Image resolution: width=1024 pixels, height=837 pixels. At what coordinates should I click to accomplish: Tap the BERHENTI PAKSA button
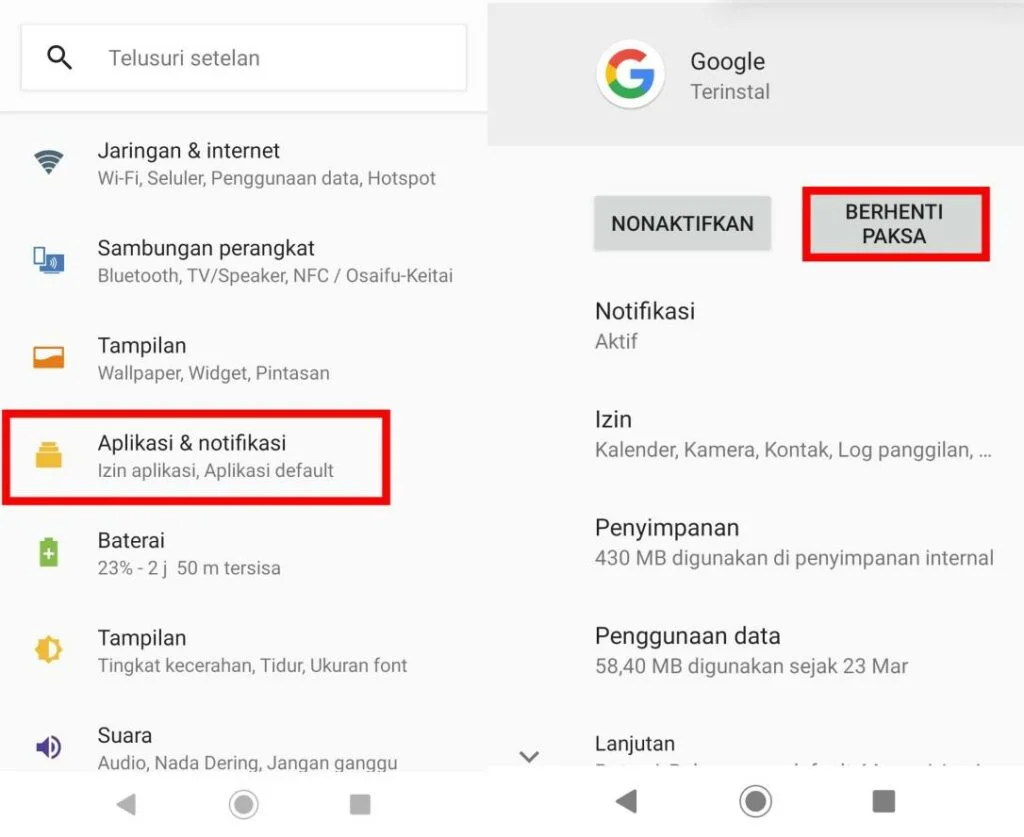point(894,224)
